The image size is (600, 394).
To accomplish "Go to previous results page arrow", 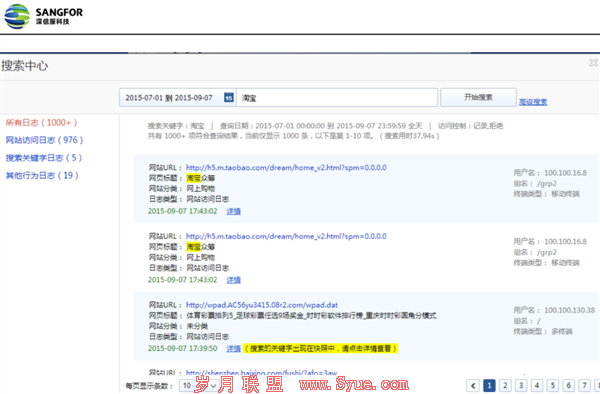I will [473, 385].
